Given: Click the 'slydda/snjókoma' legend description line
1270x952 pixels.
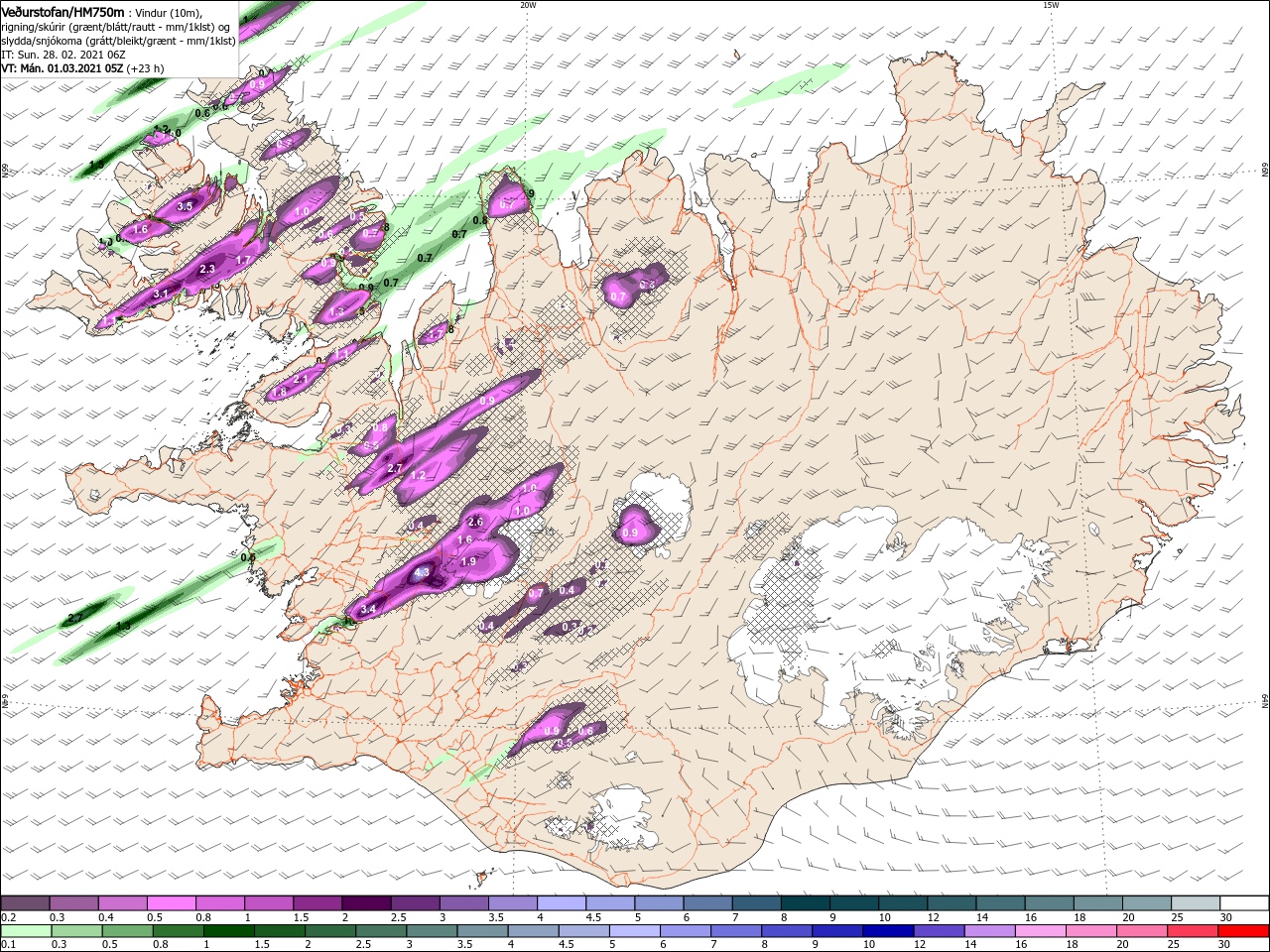Looking at the screenshot, I should [118, 41].
